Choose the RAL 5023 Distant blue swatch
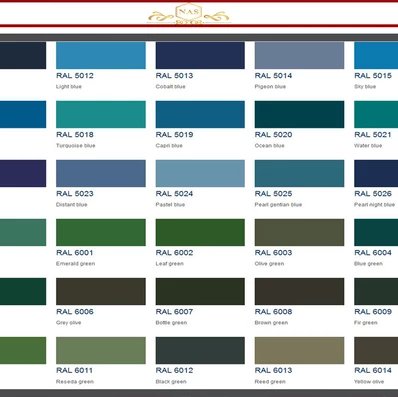This screenshot has height=397, width=398. 101,173
